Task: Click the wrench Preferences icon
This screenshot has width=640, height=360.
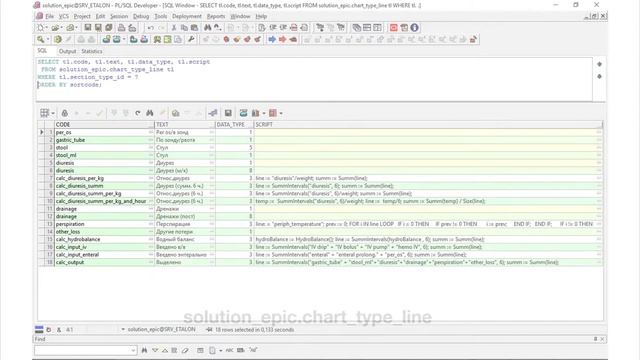Action: (191, 40)
